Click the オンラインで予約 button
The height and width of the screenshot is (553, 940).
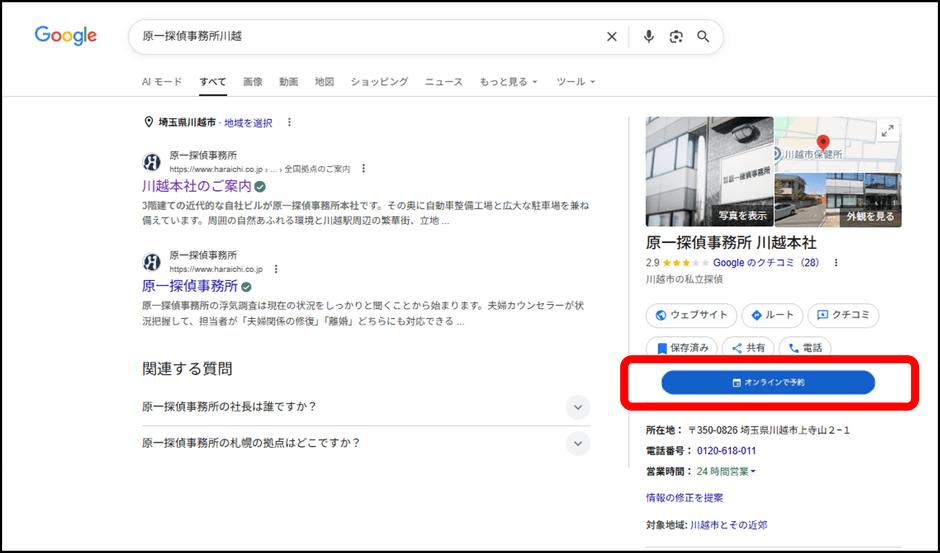tap(768, 383)
